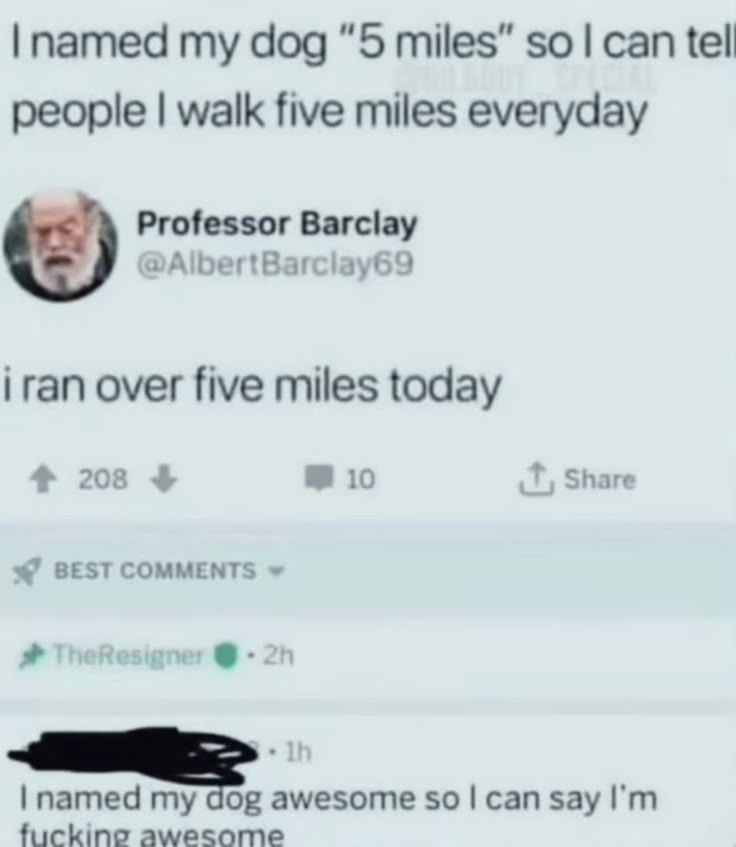Click the Best Comments dropdown arrow
The width and height of the screenshot is (736, 847).
click(276, 570)
